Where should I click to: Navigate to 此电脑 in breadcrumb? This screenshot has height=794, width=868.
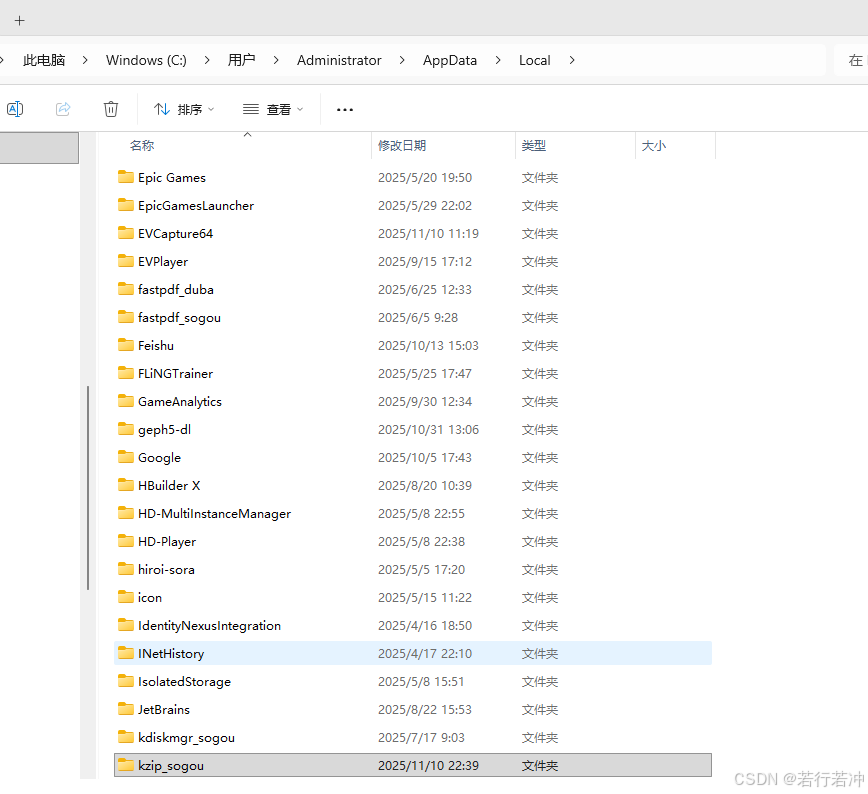[x=44, y=60]
